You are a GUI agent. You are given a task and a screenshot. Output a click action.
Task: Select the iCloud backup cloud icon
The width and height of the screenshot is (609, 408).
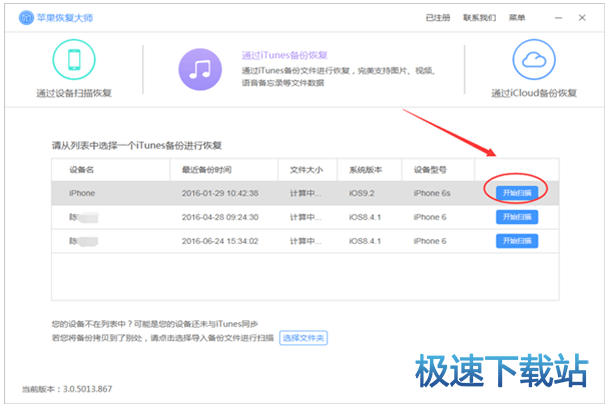(534, 60)
